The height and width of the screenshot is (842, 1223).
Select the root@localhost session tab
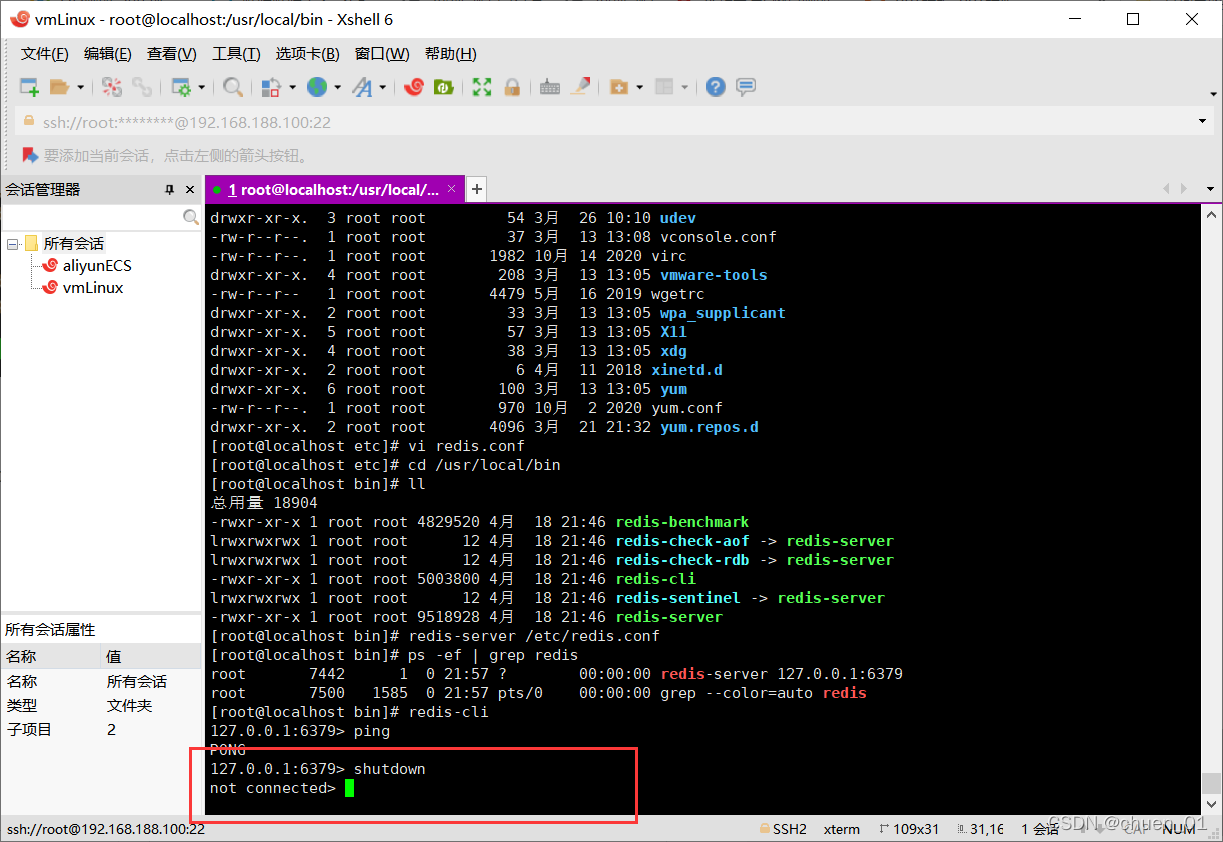pyautogui.click(x=330, y=189)
